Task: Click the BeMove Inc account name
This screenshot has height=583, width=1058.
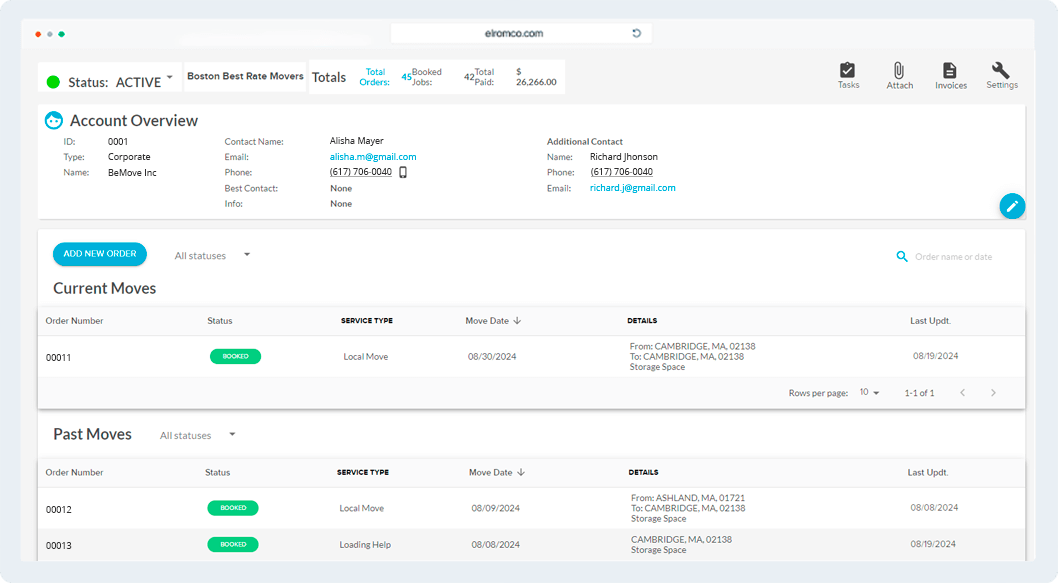Action: coord(132,173)
